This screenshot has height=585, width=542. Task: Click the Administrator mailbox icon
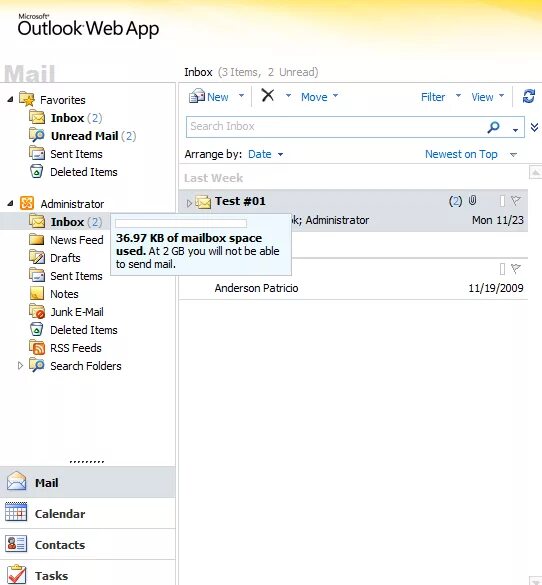tap(27, 203)
